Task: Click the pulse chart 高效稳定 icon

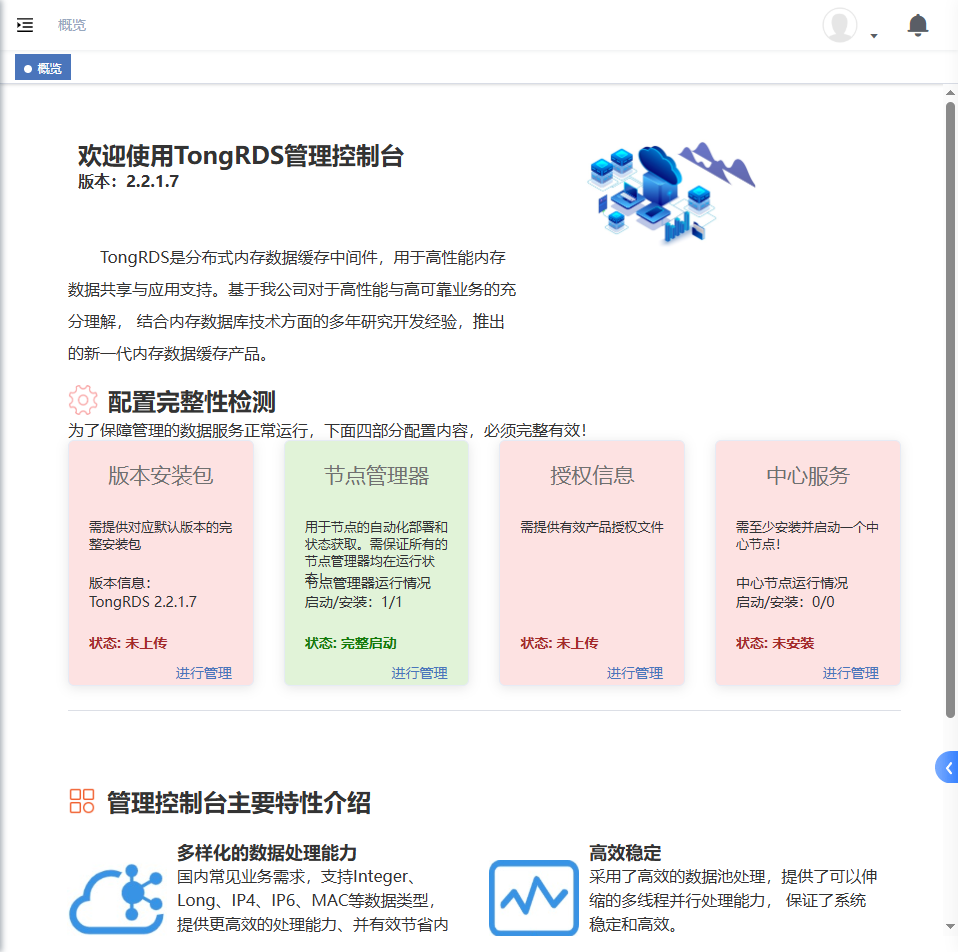Action: 533,898
